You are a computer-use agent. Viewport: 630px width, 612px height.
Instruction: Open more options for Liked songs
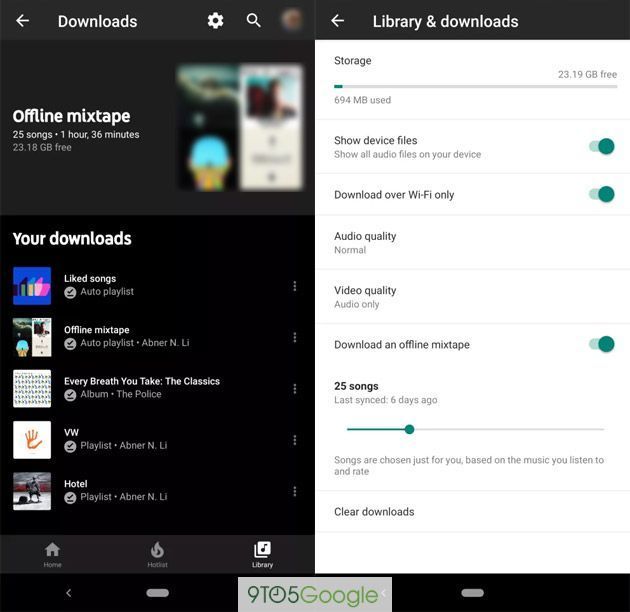pos(294,286)
